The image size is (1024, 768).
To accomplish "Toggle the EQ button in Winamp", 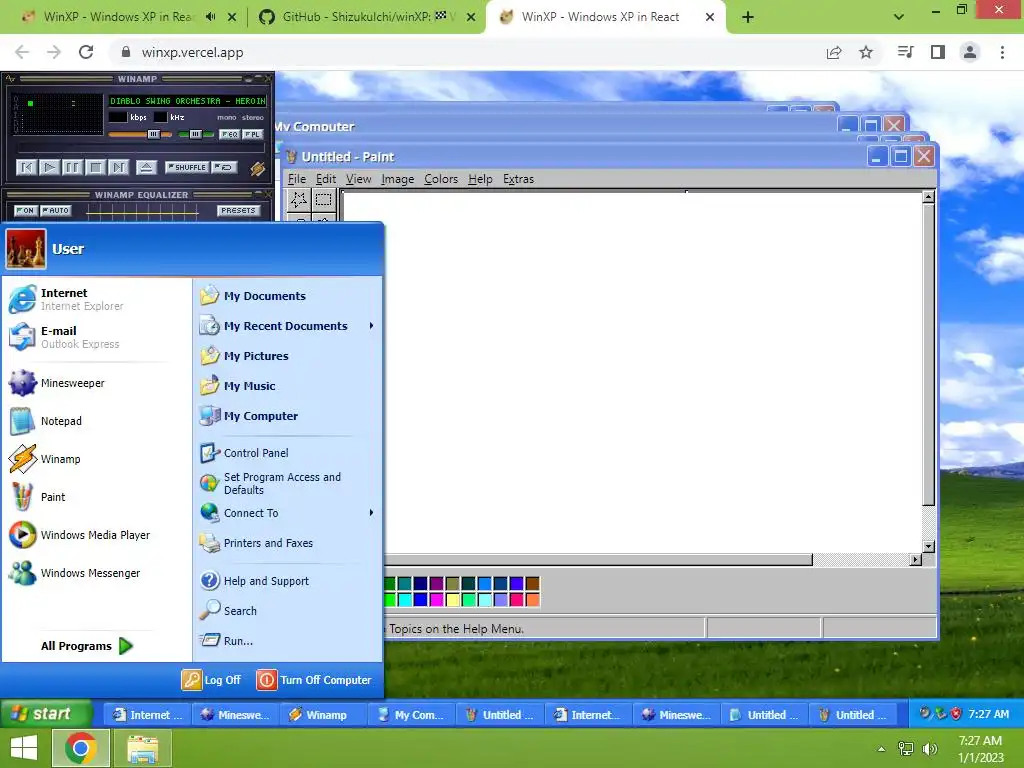I will (x=229, y=135).
